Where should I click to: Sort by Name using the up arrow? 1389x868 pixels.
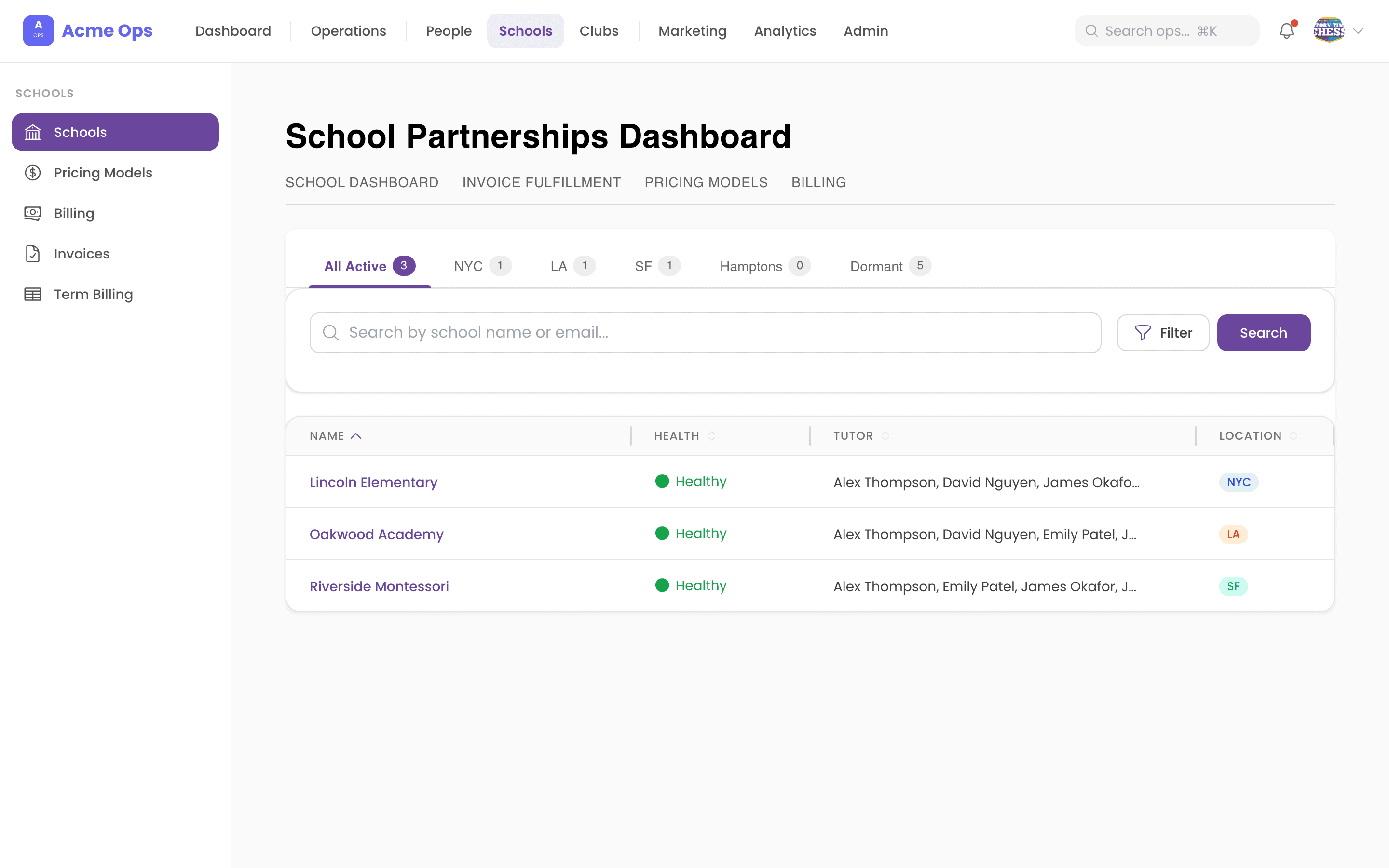(x=356, y=436)
